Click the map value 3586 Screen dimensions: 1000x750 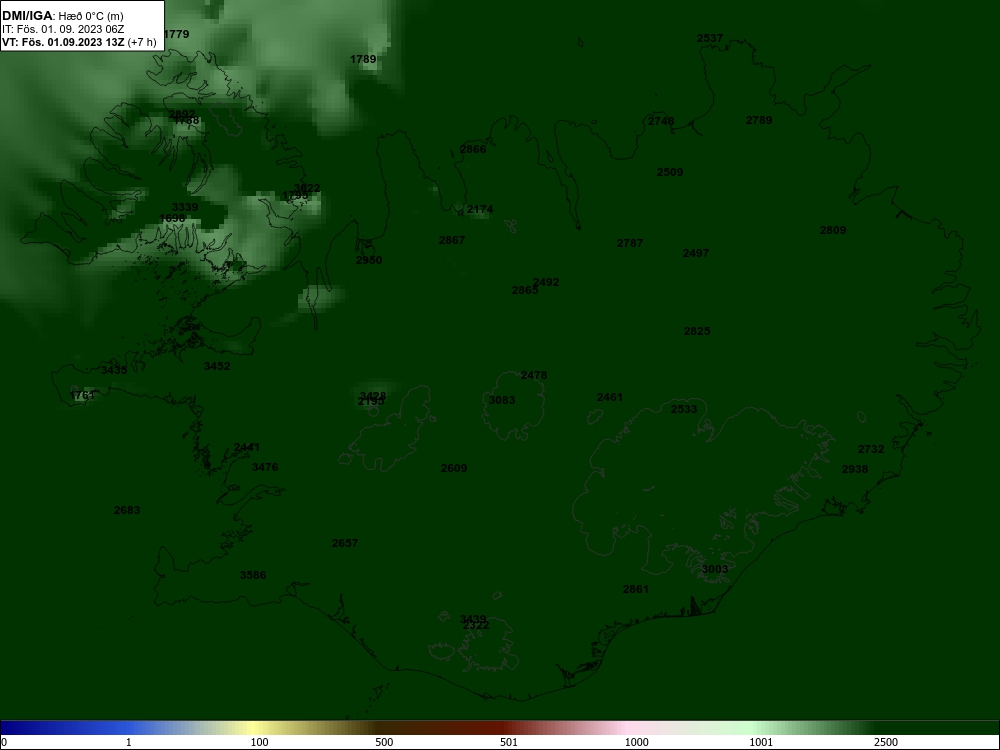tap(253, 575)
